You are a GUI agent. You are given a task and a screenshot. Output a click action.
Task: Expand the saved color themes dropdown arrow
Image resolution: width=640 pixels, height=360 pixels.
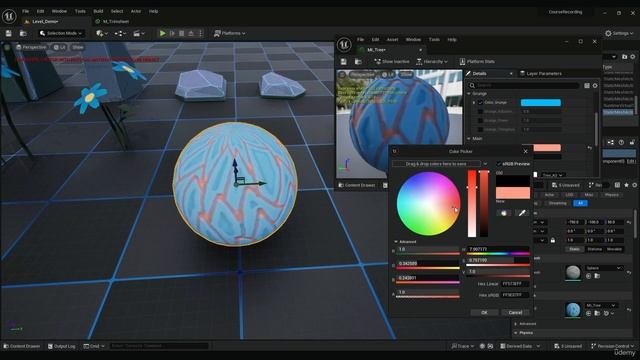(485, 164)
